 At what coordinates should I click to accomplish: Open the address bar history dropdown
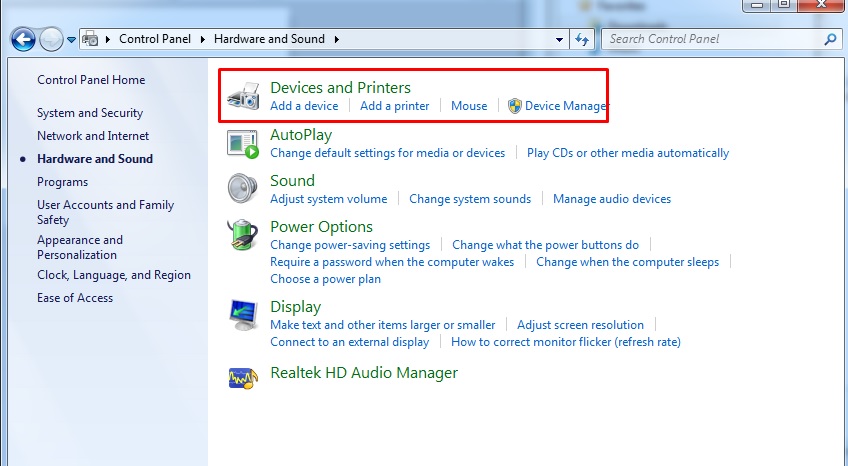coord(559,39)
